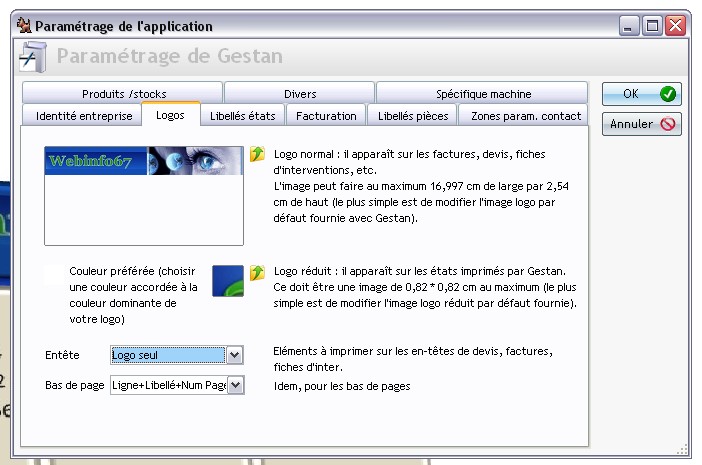The height and width of the screenshot is (465, 702).
Task: Click the small reduced logo thumbnail
Action: click(x=228, y=280)
